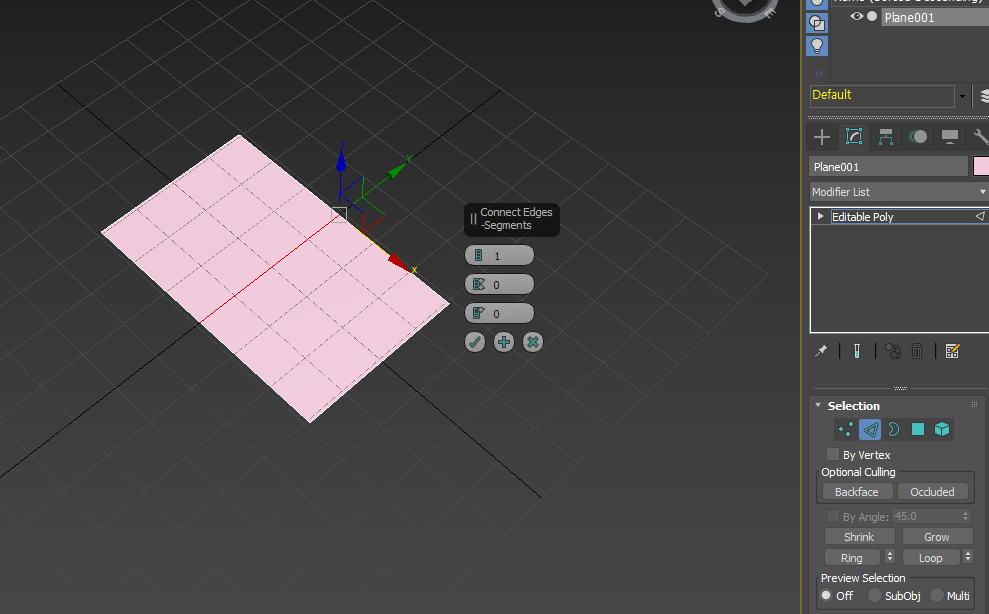Select Multi preview selection radio
This screenshot has height=614, width=989.
937,595
